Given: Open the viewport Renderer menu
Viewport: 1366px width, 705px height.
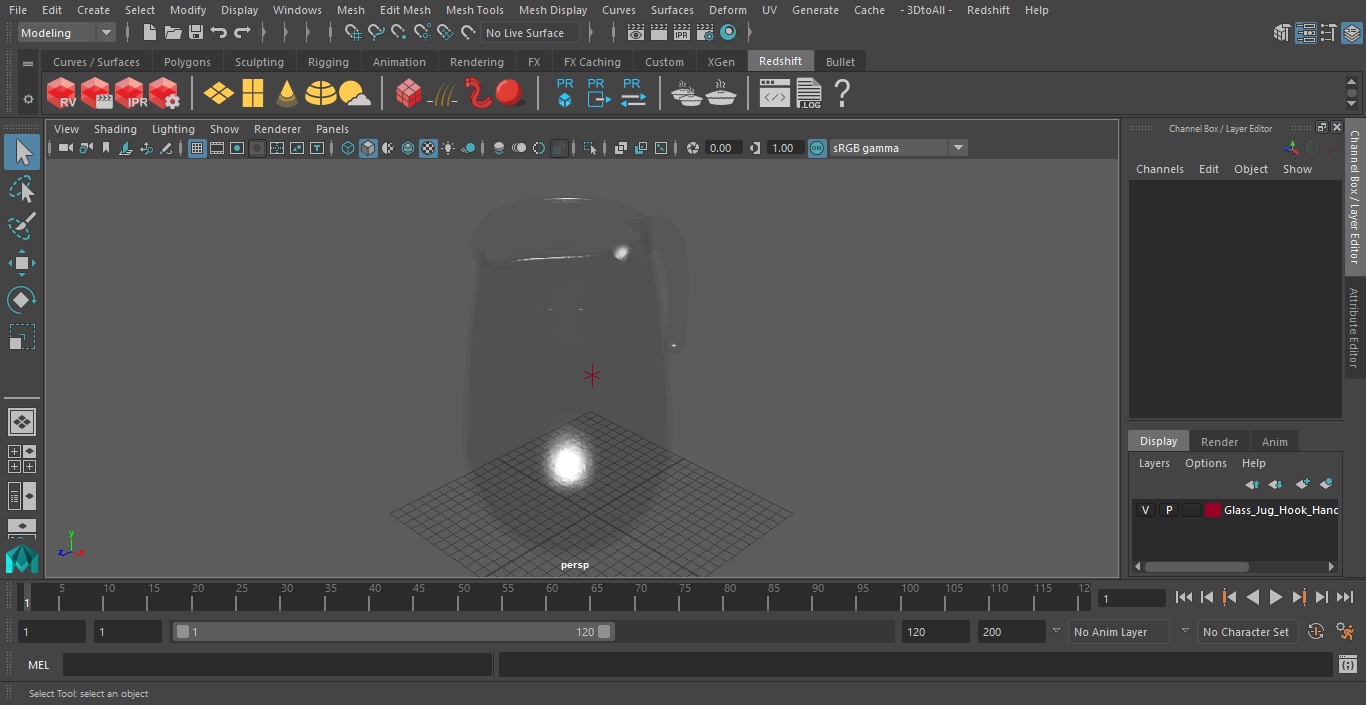Looking at the screenshot, I should (277, 129).
